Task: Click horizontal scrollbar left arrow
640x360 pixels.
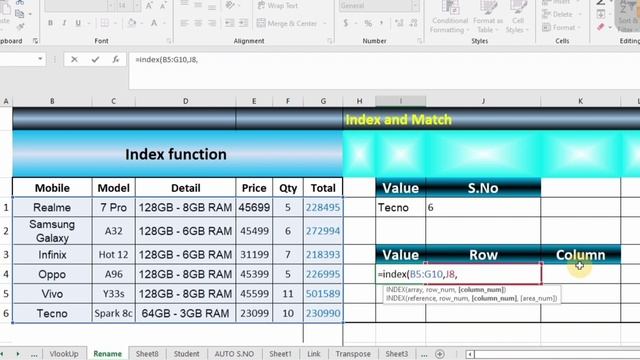Action: (470, 354)
